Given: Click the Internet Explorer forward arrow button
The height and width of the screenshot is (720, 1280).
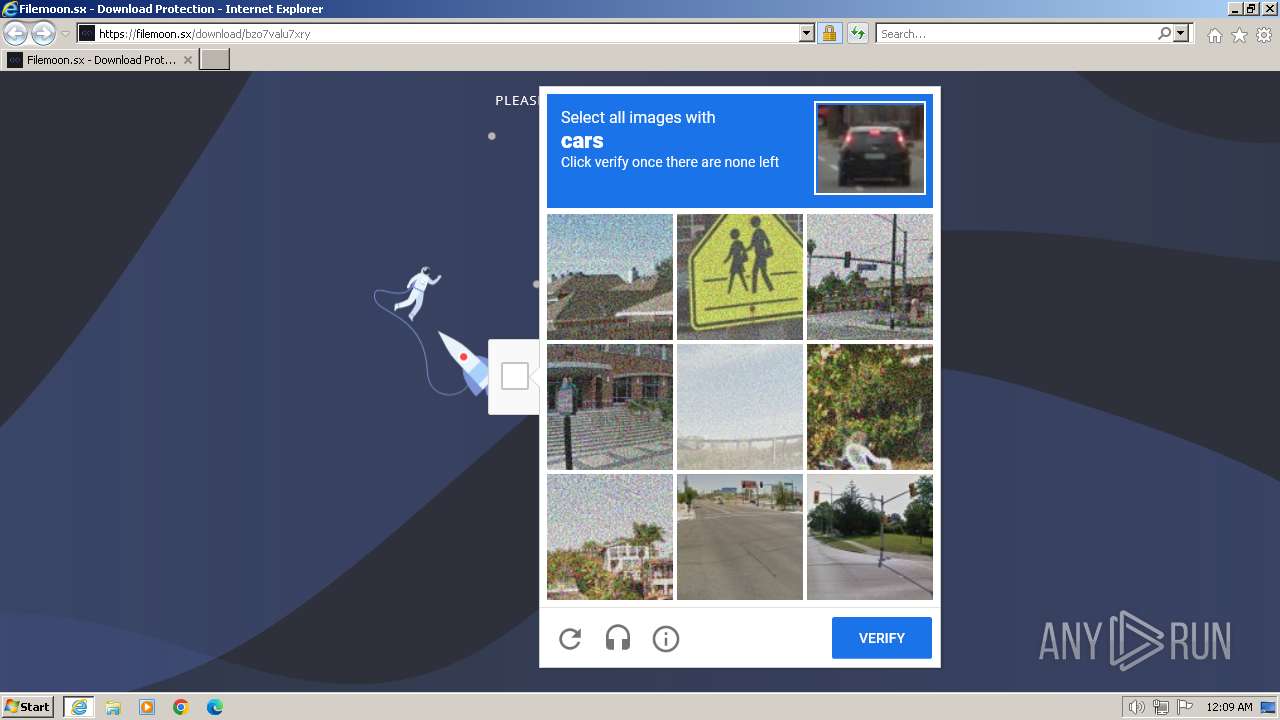Looking at the screenshot, I should pyautogui.click(x=43, y=33).
